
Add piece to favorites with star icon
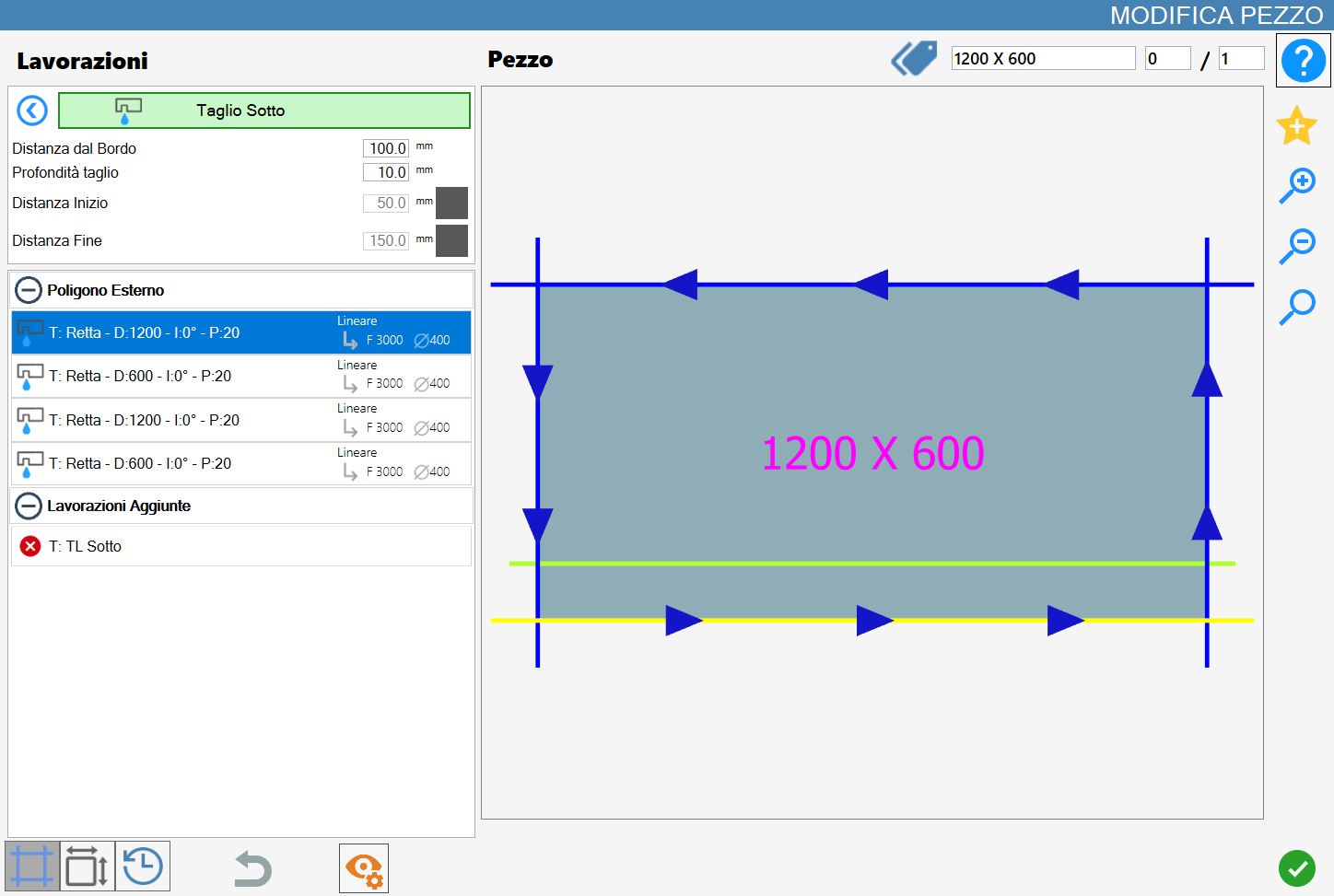point(1296,125)
